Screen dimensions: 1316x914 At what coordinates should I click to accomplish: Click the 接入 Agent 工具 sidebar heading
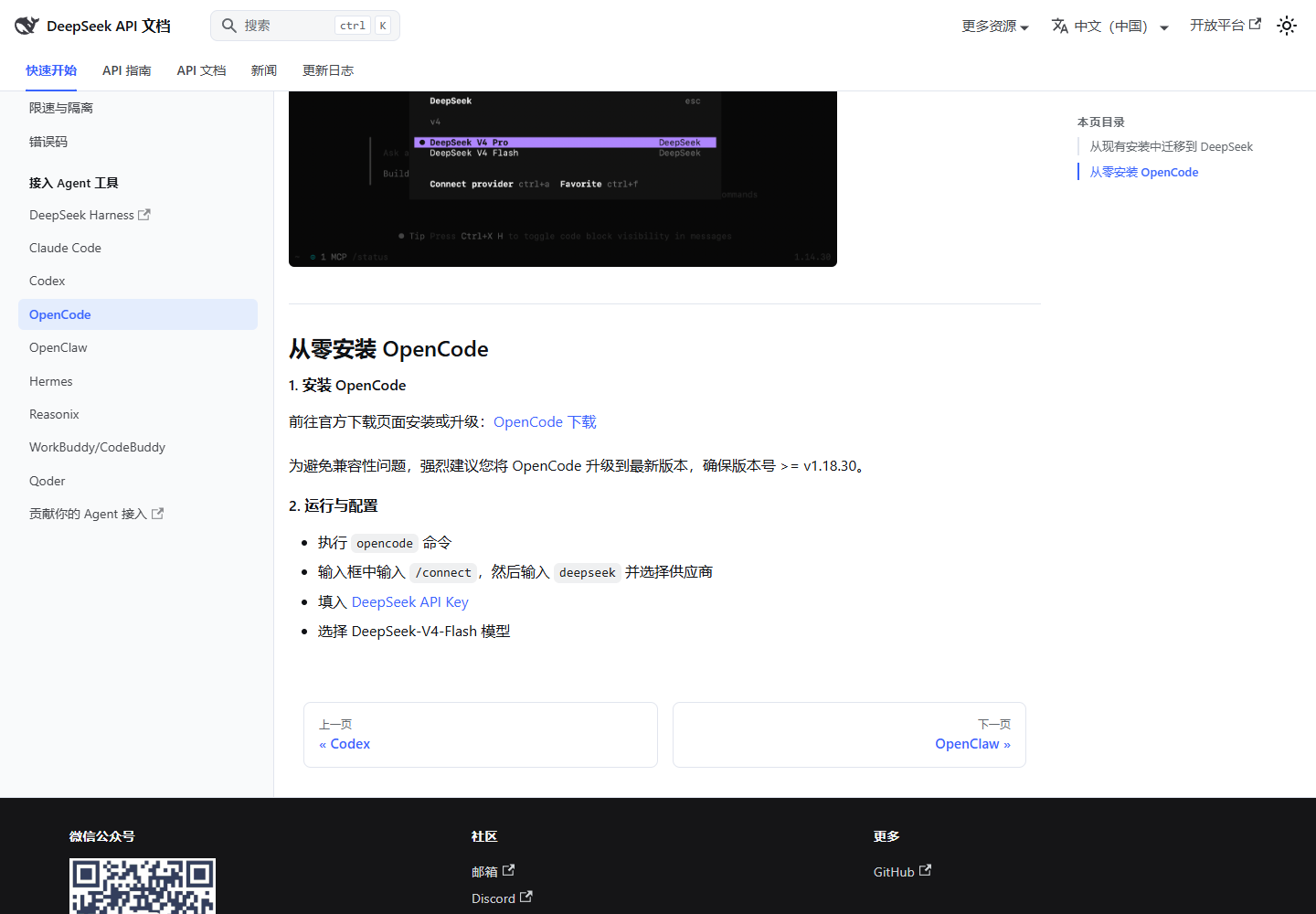[74, 183]
